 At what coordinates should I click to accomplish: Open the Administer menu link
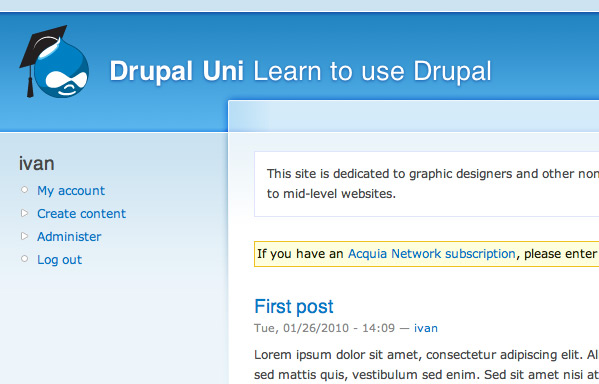coord(69,236)
